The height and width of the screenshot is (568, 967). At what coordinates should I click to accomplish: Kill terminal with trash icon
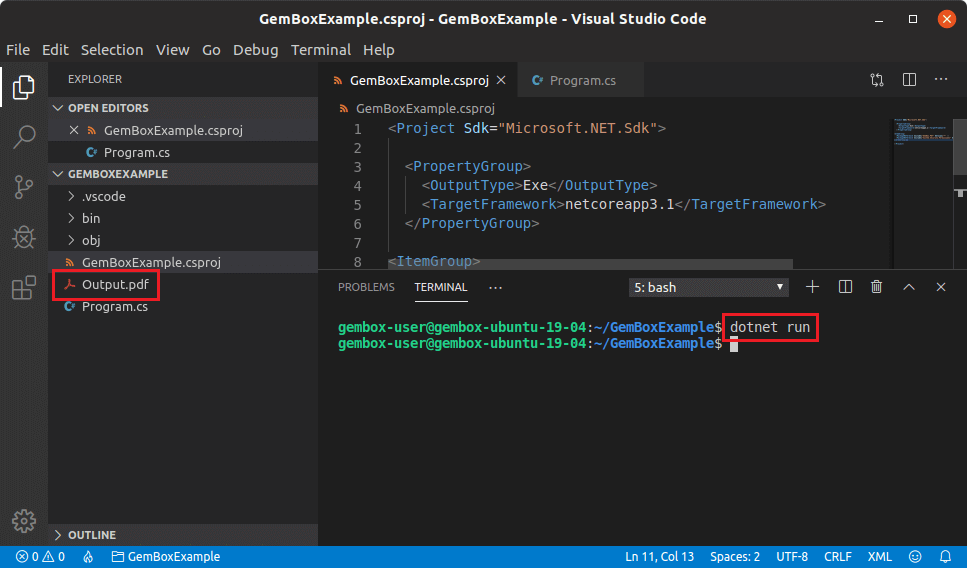pos(877,287)
